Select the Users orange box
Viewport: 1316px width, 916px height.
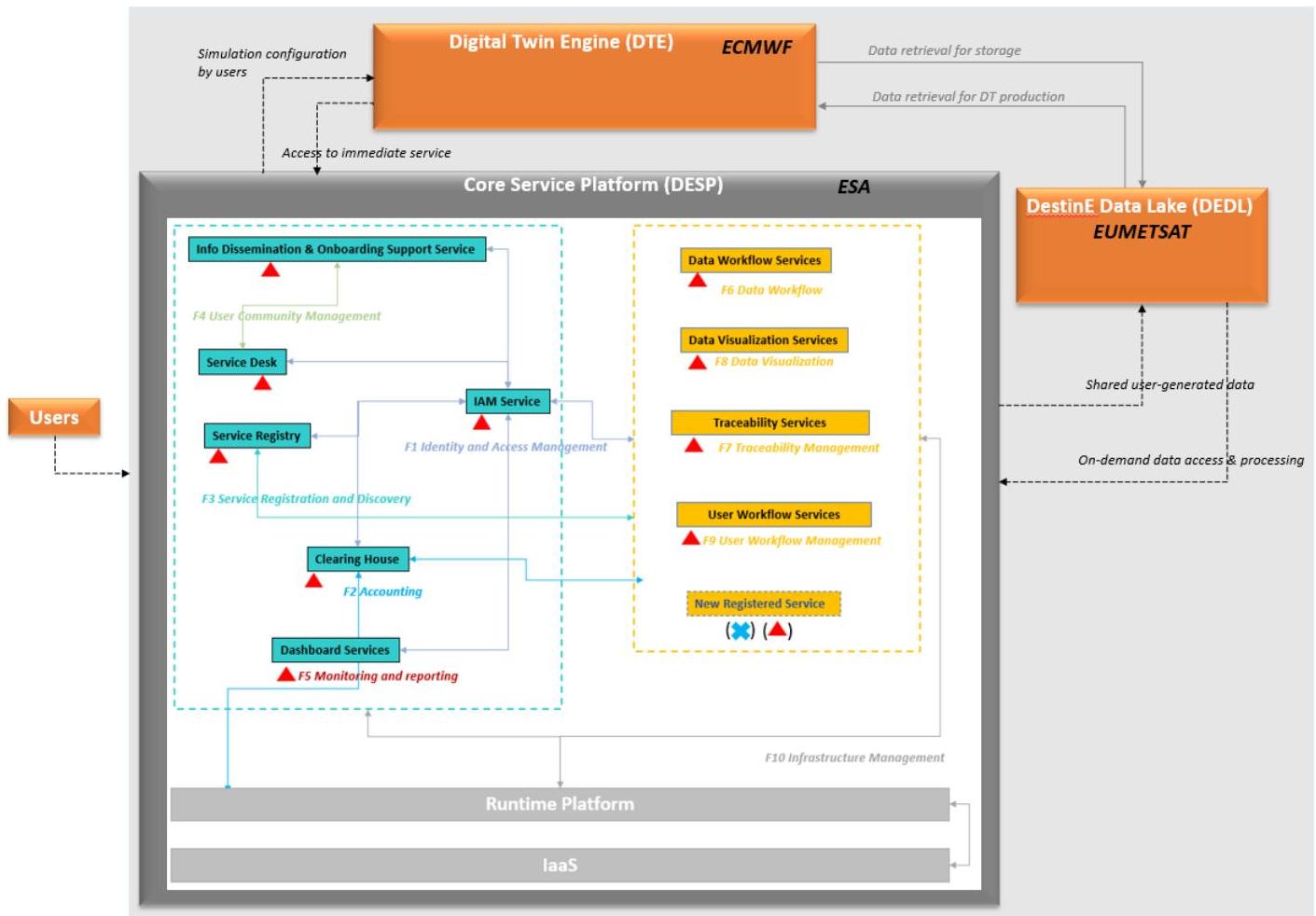tap(54, 418)
